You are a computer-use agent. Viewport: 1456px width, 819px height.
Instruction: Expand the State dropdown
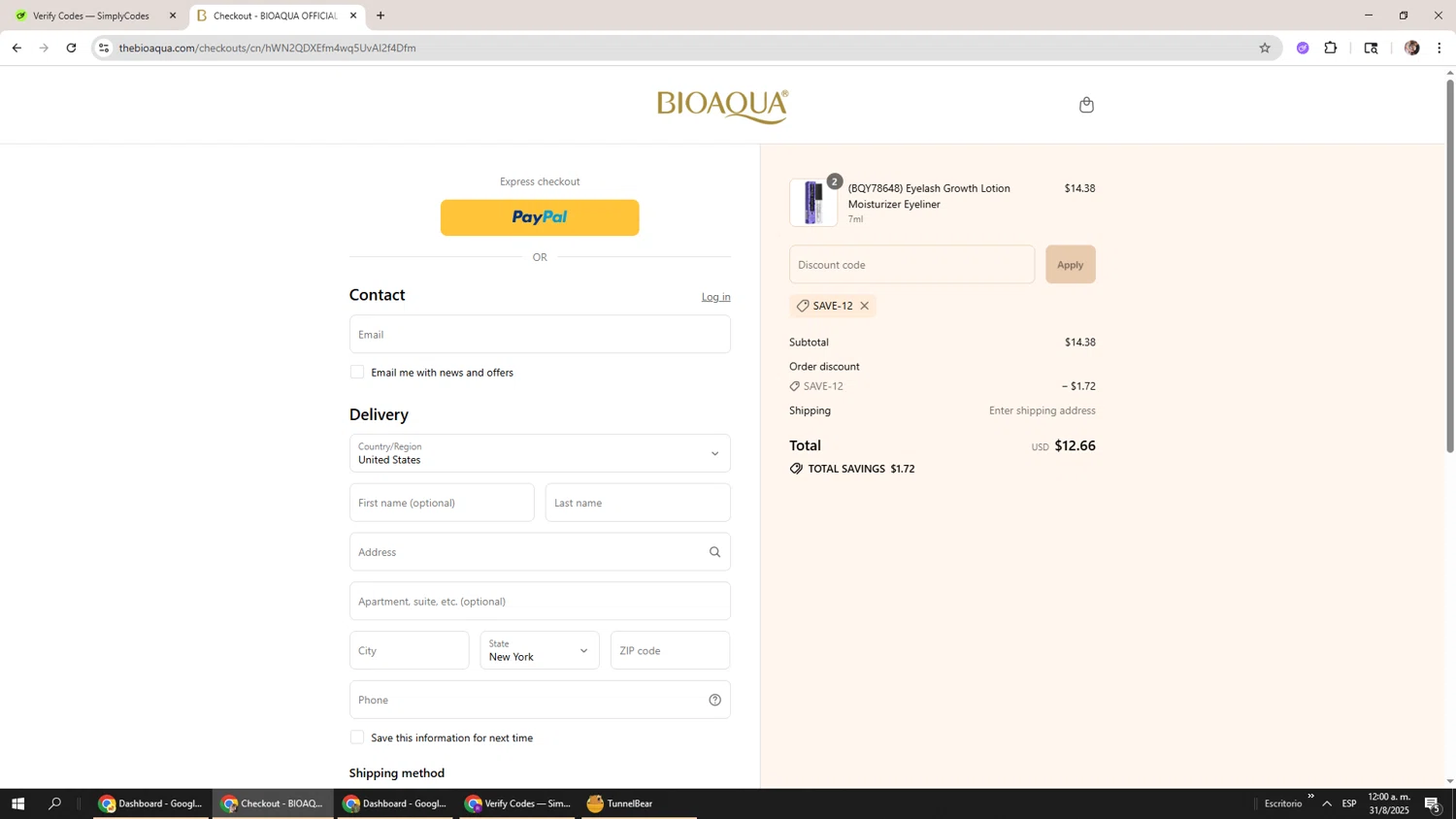pyautogui.click(x=540, y=650)
